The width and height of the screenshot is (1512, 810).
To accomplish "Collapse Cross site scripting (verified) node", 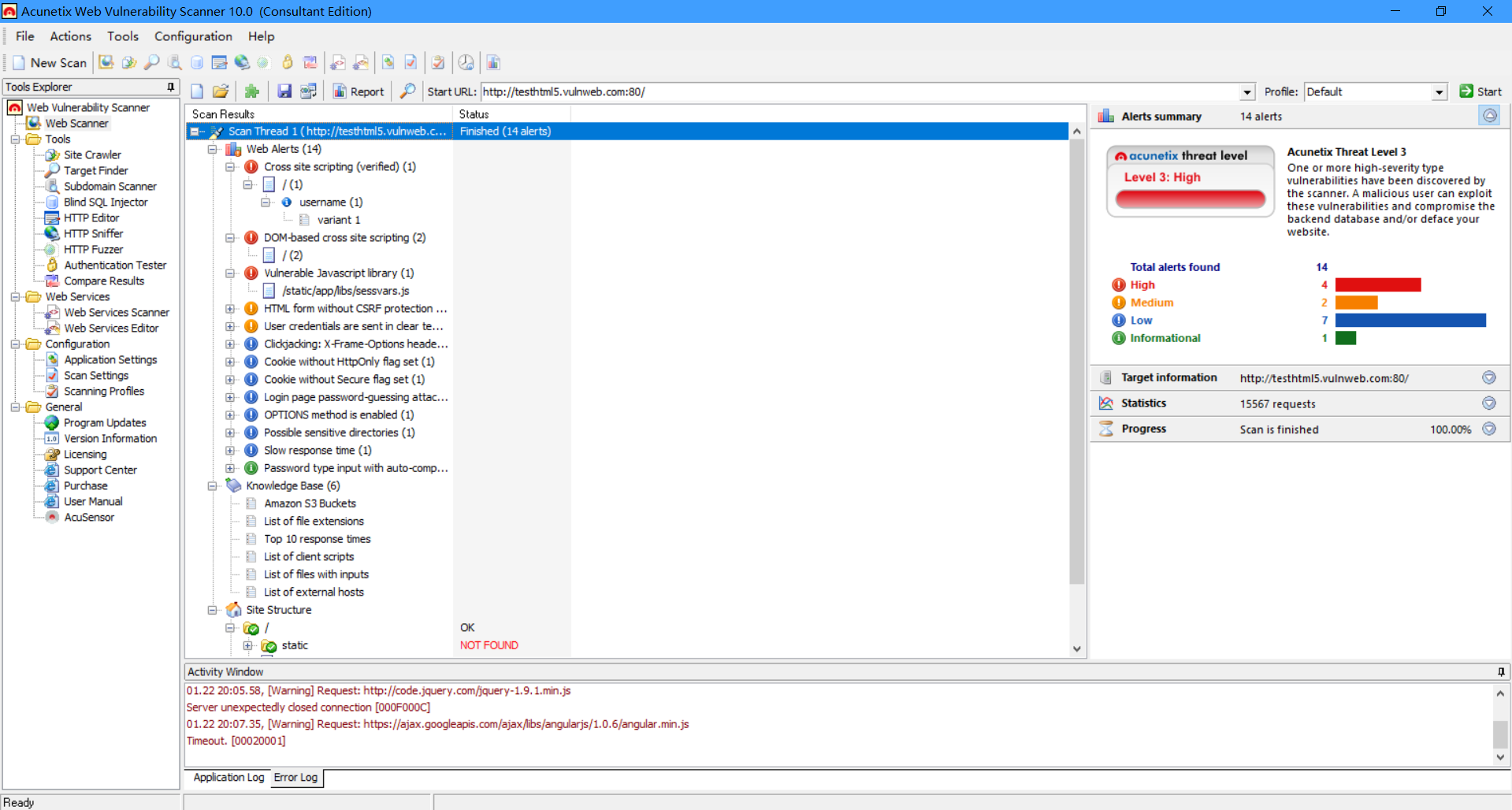I will click(x=230, y=167).
